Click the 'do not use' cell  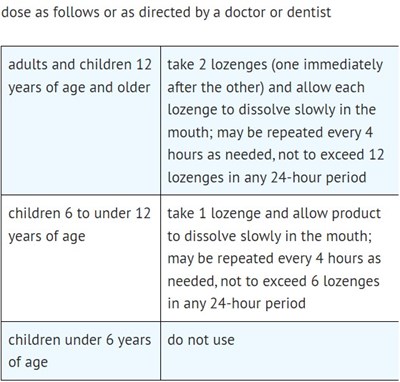tap(280, 351)
